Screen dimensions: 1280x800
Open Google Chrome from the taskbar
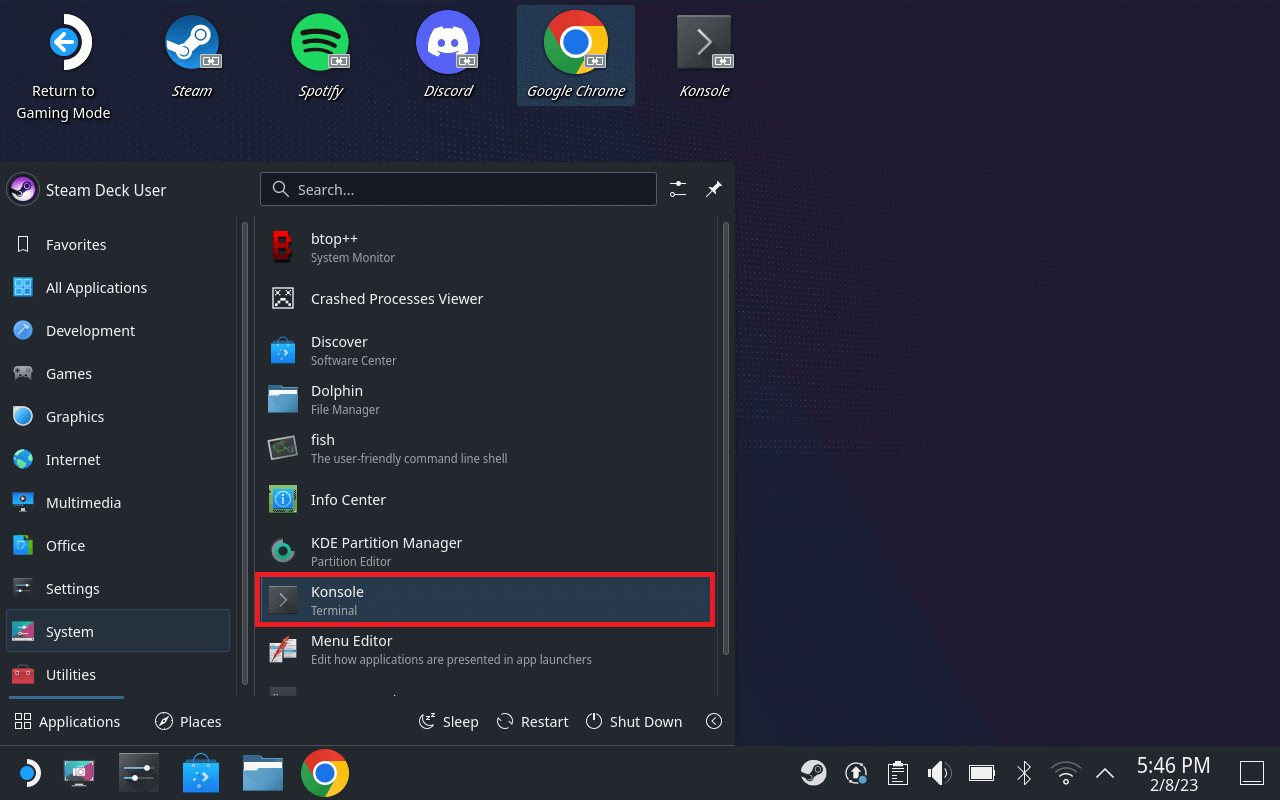click(x=325, y=772)
